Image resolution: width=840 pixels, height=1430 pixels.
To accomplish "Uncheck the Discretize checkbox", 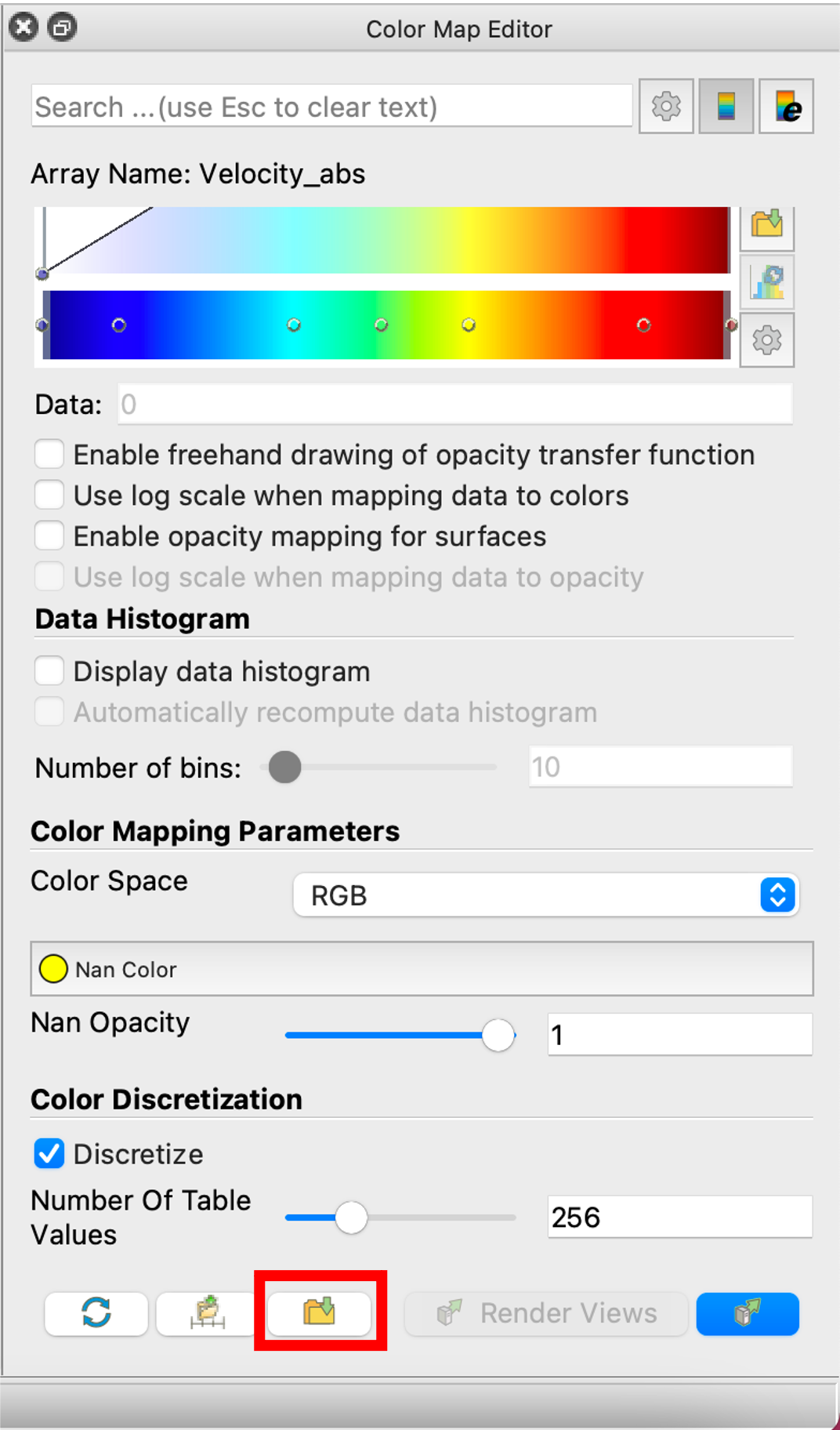I will (x=49, y=1154).
